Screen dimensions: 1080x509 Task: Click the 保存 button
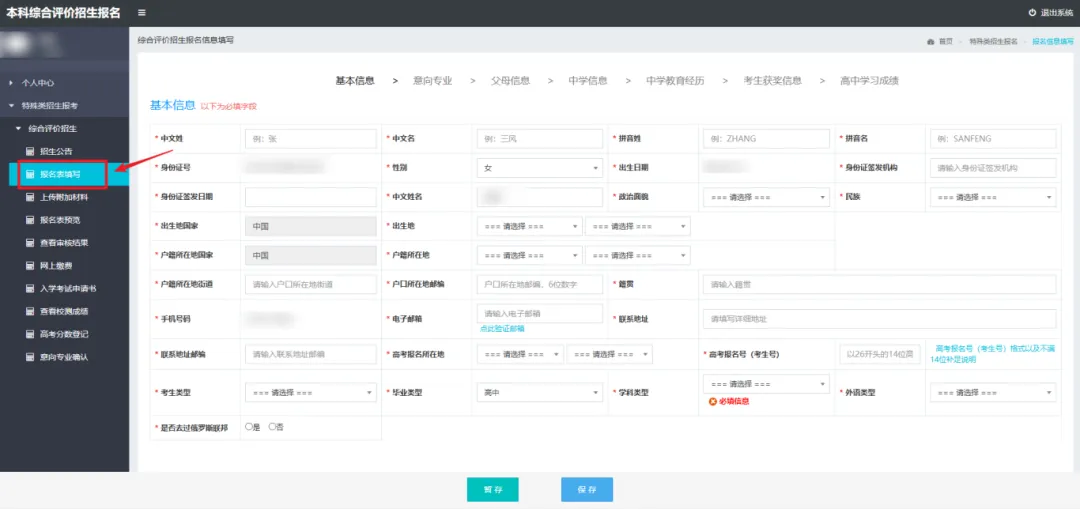(x=587, y=490)
